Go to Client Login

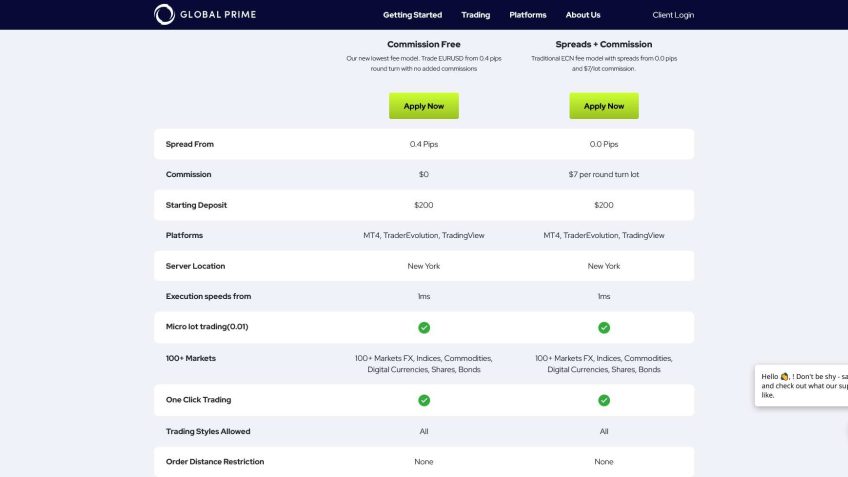coord(673,15)
